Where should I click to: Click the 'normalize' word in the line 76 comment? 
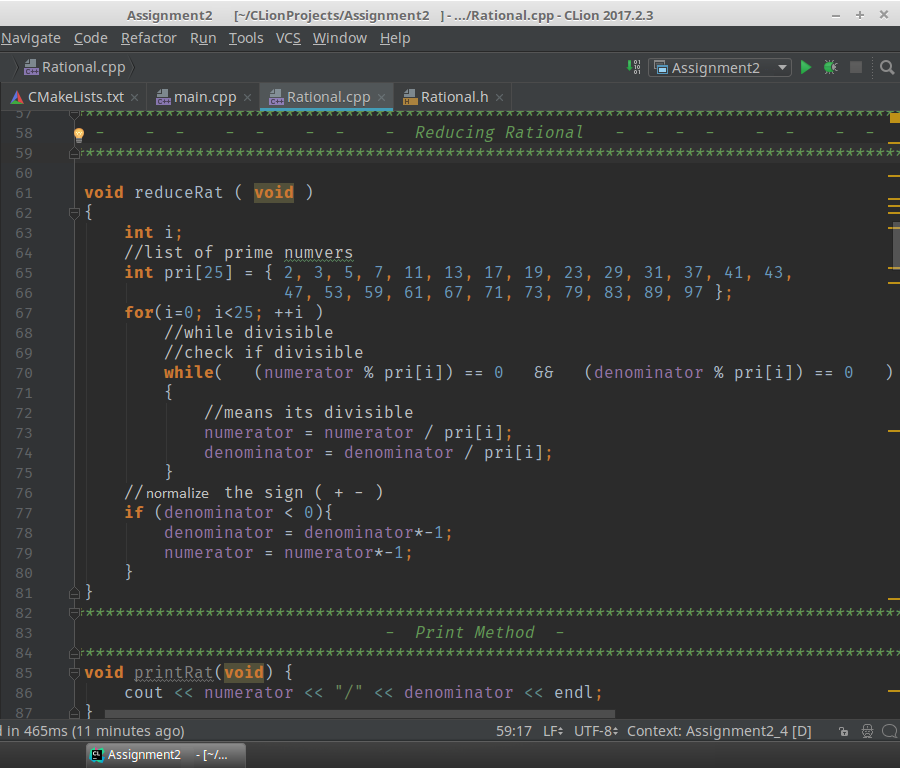(177, 494)
